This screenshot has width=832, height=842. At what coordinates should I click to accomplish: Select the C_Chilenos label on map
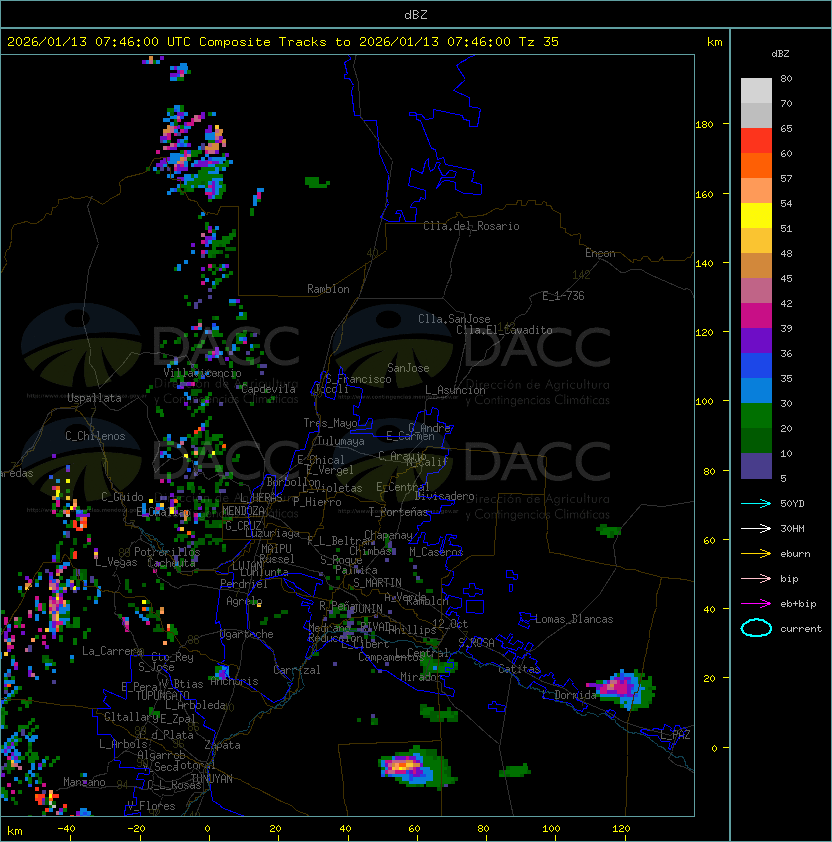point(95,436)
